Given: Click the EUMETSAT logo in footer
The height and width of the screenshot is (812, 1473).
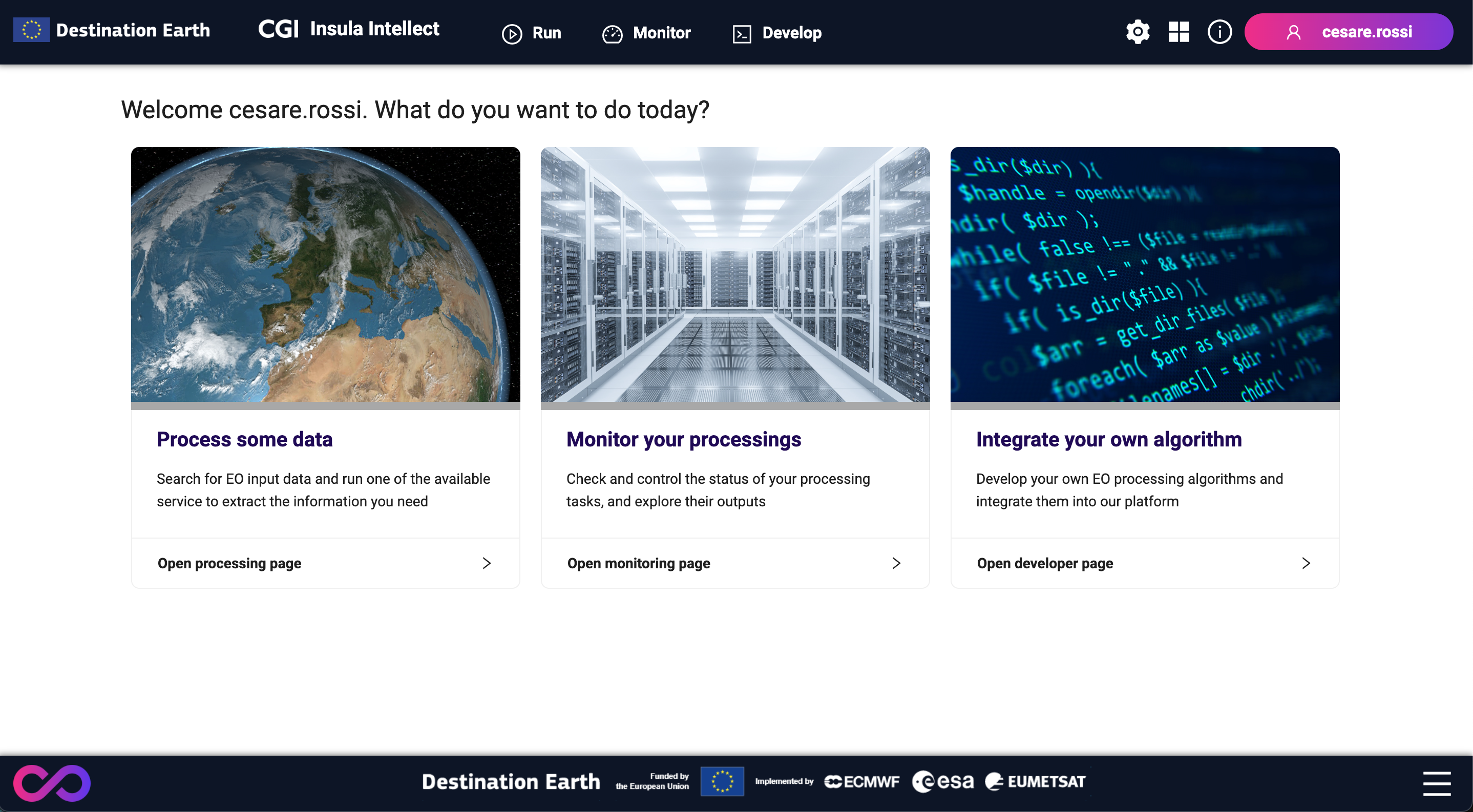Looking at the screenshot, I should (x=1035, y=781).
